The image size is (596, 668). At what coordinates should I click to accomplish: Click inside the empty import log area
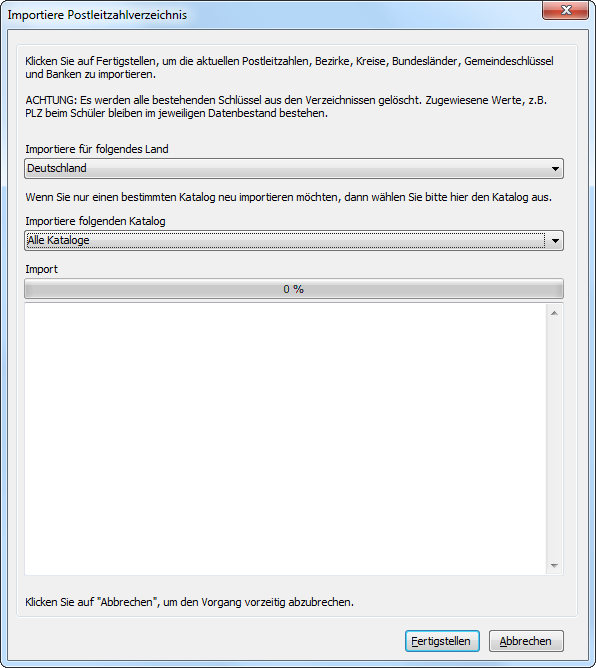pos(285,439)
